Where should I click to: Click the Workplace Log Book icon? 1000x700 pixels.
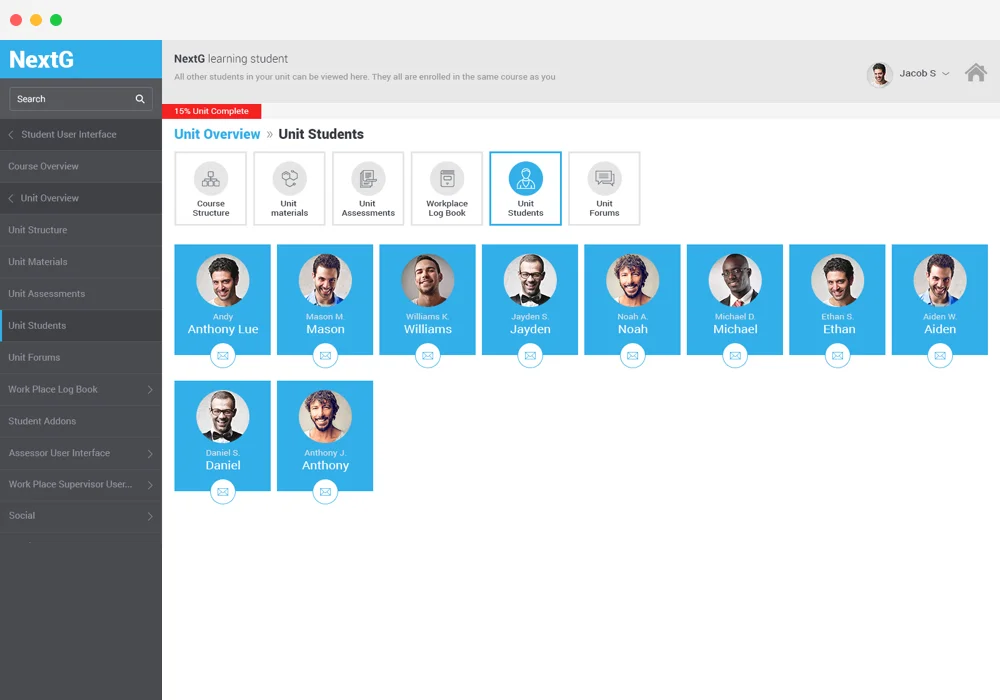click(x=446, y=188)
